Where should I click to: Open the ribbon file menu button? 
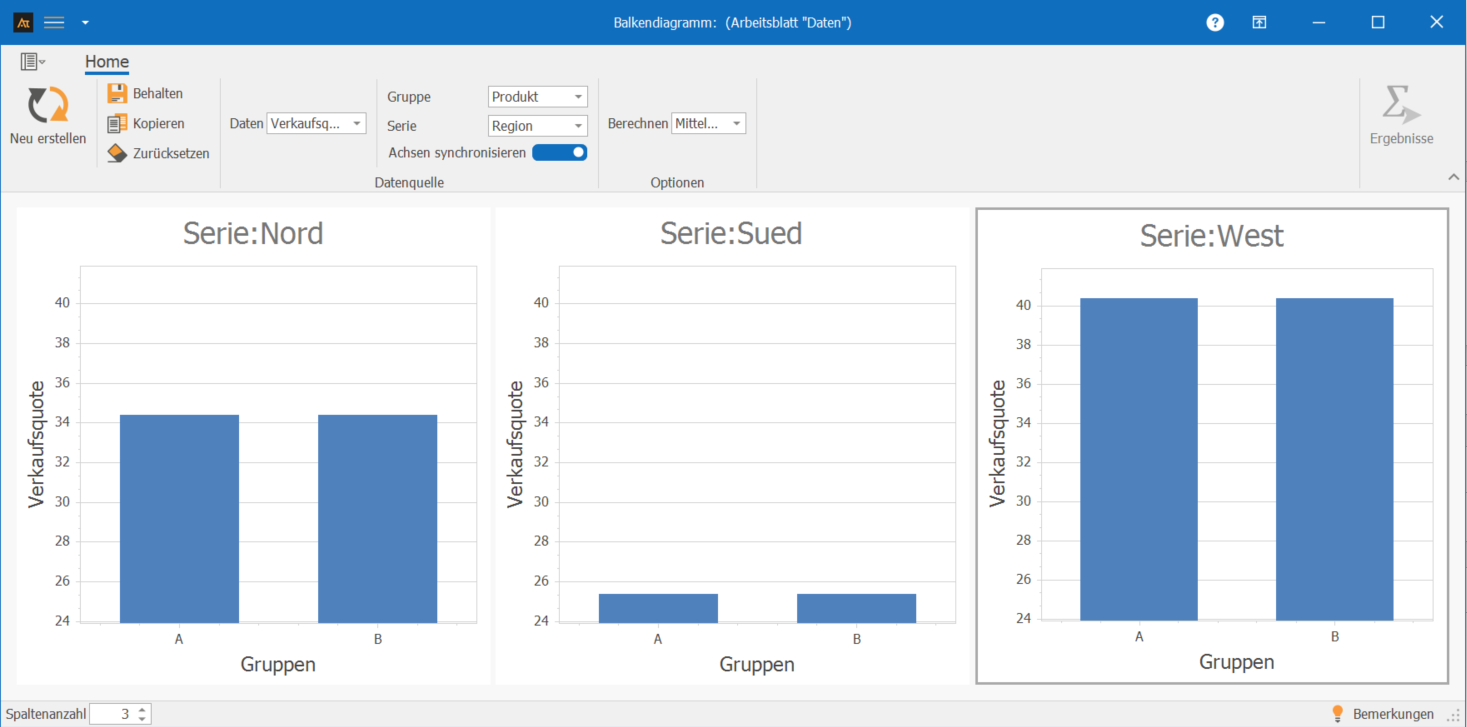33,62
